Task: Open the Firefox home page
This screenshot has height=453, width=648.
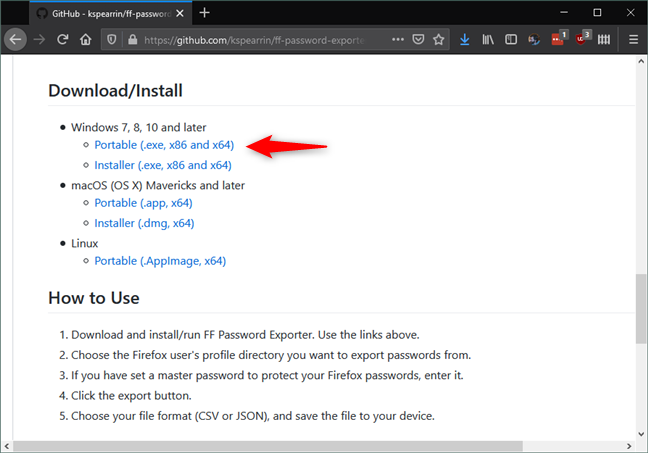Action: pyautogui.click(x=86, y=40)
